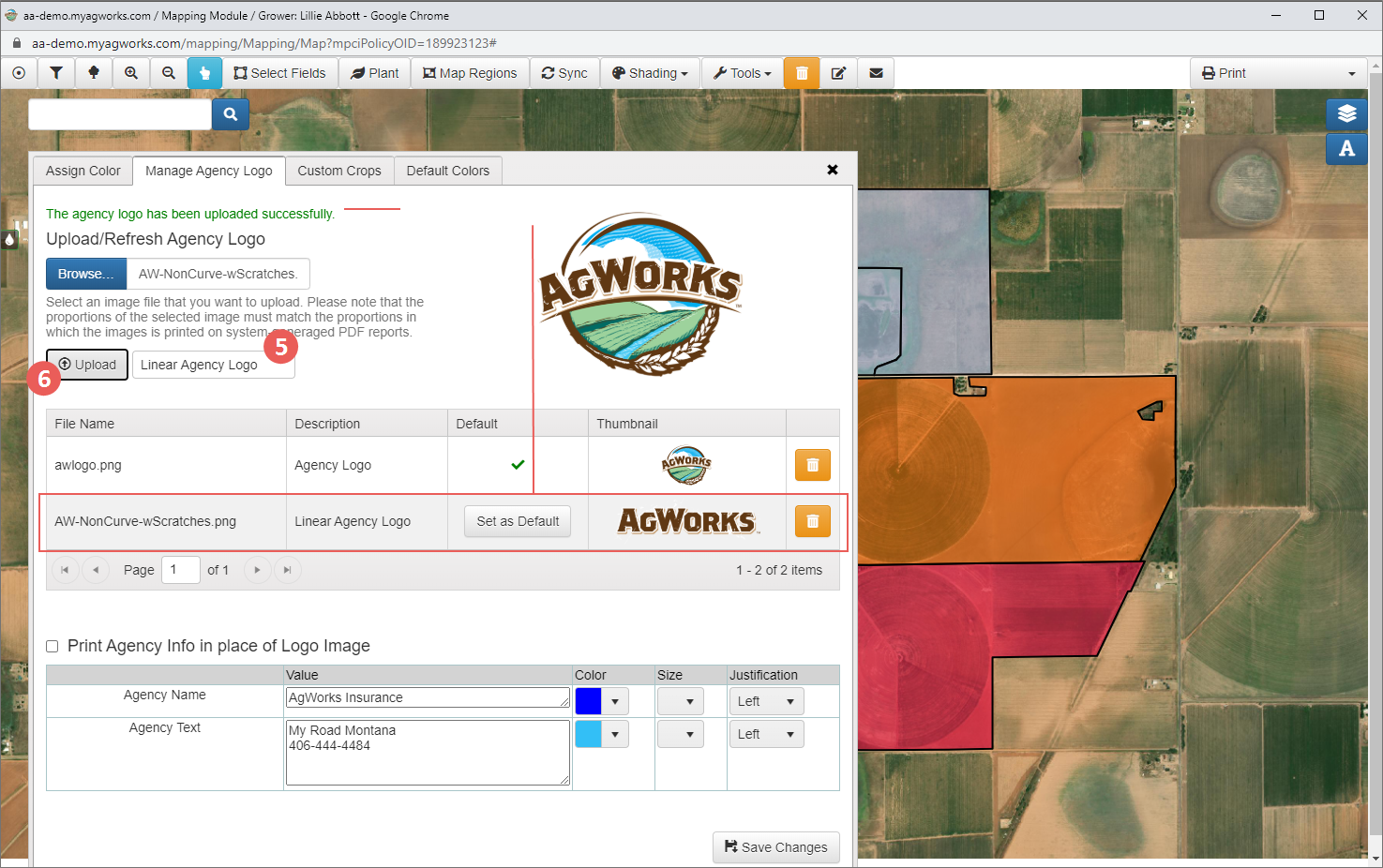Viewport: 1383px width, 868px height.
Task: Click the Agency Name blue color swatch
Action: [x=588, y=701]
